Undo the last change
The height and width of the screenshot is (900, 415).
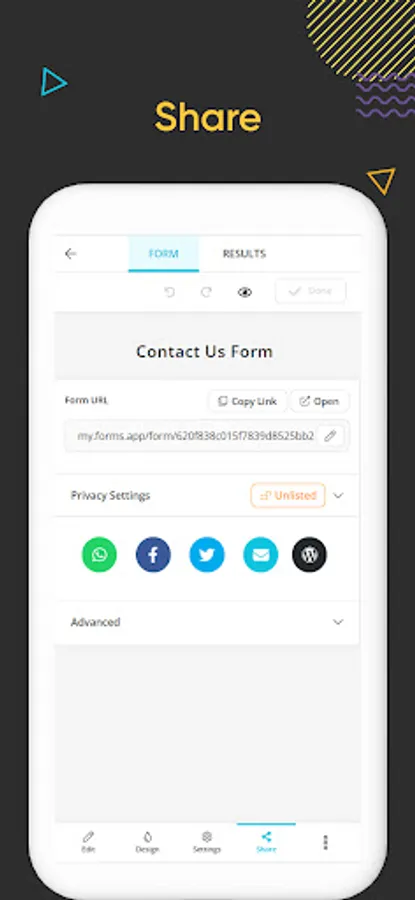tap(169, 292)
